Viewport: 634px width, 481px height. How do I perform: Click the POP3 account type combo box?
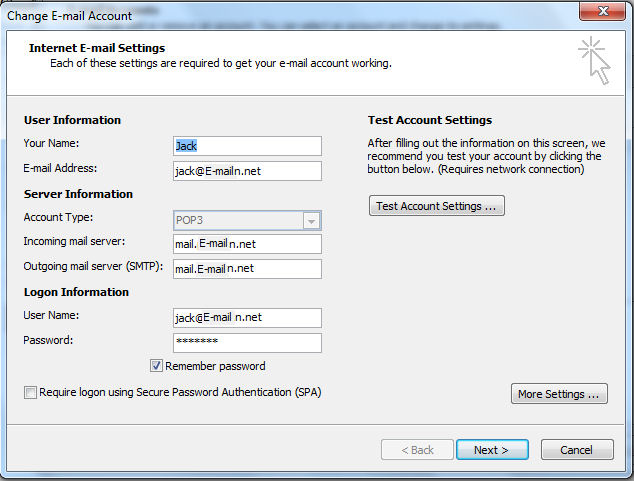tap(247, 220)
